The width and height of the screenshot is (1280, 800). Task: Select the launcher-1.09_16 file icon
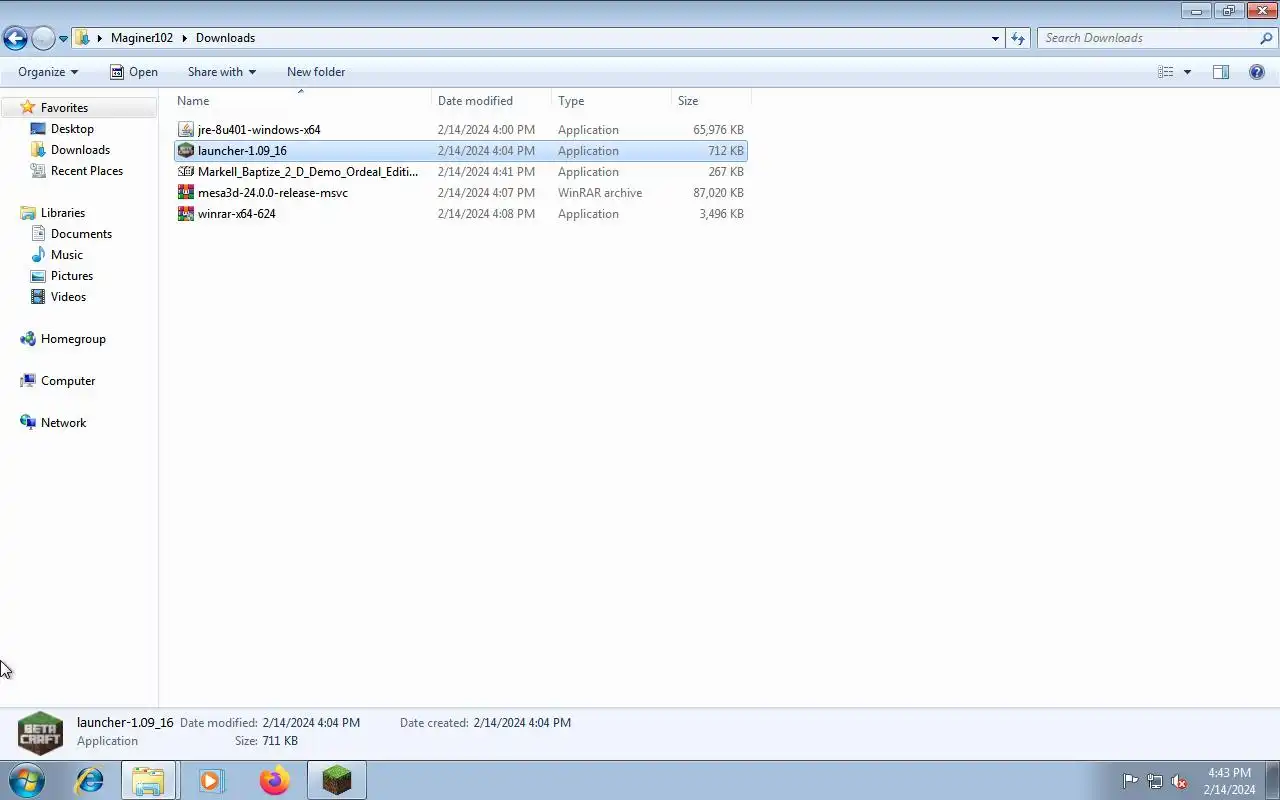click(186, 151)
